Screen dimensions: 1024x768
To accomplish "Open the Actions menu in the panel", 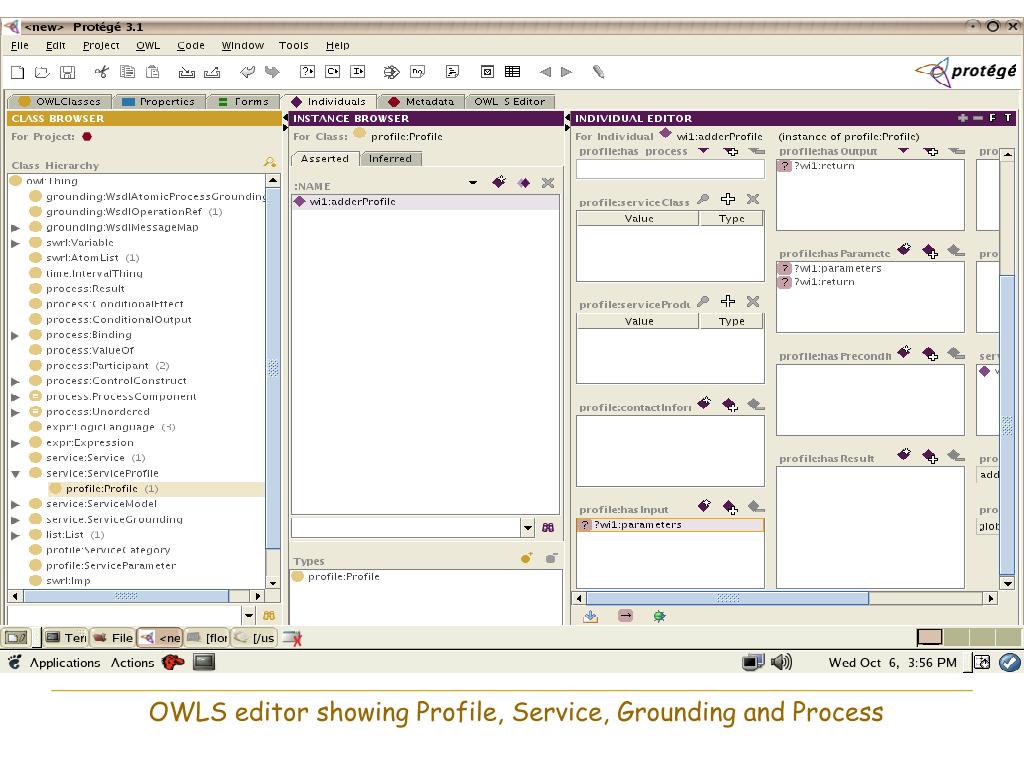I will 132,662.
